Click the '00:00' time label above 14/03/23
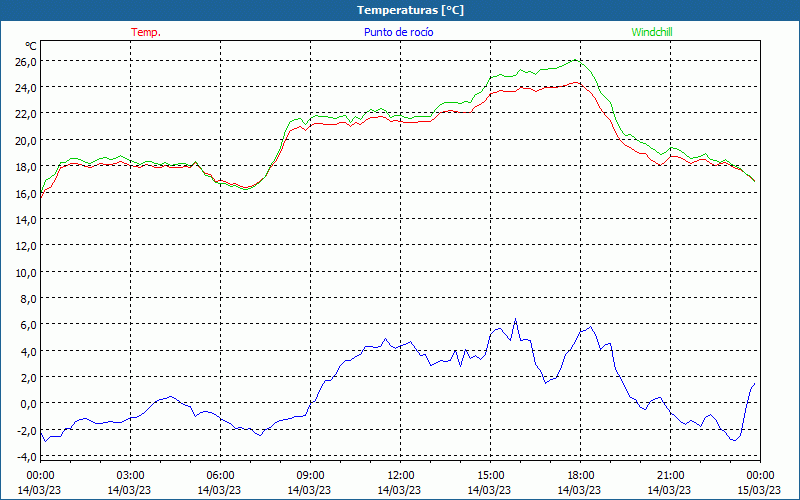800x500 pixels. 40,476
